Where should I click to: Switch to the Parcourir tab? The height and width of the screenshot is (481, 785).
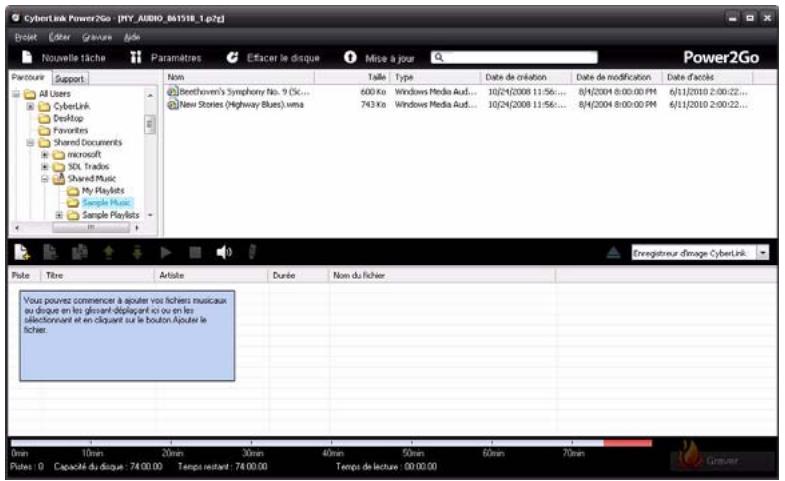click(x=29, y=78)
